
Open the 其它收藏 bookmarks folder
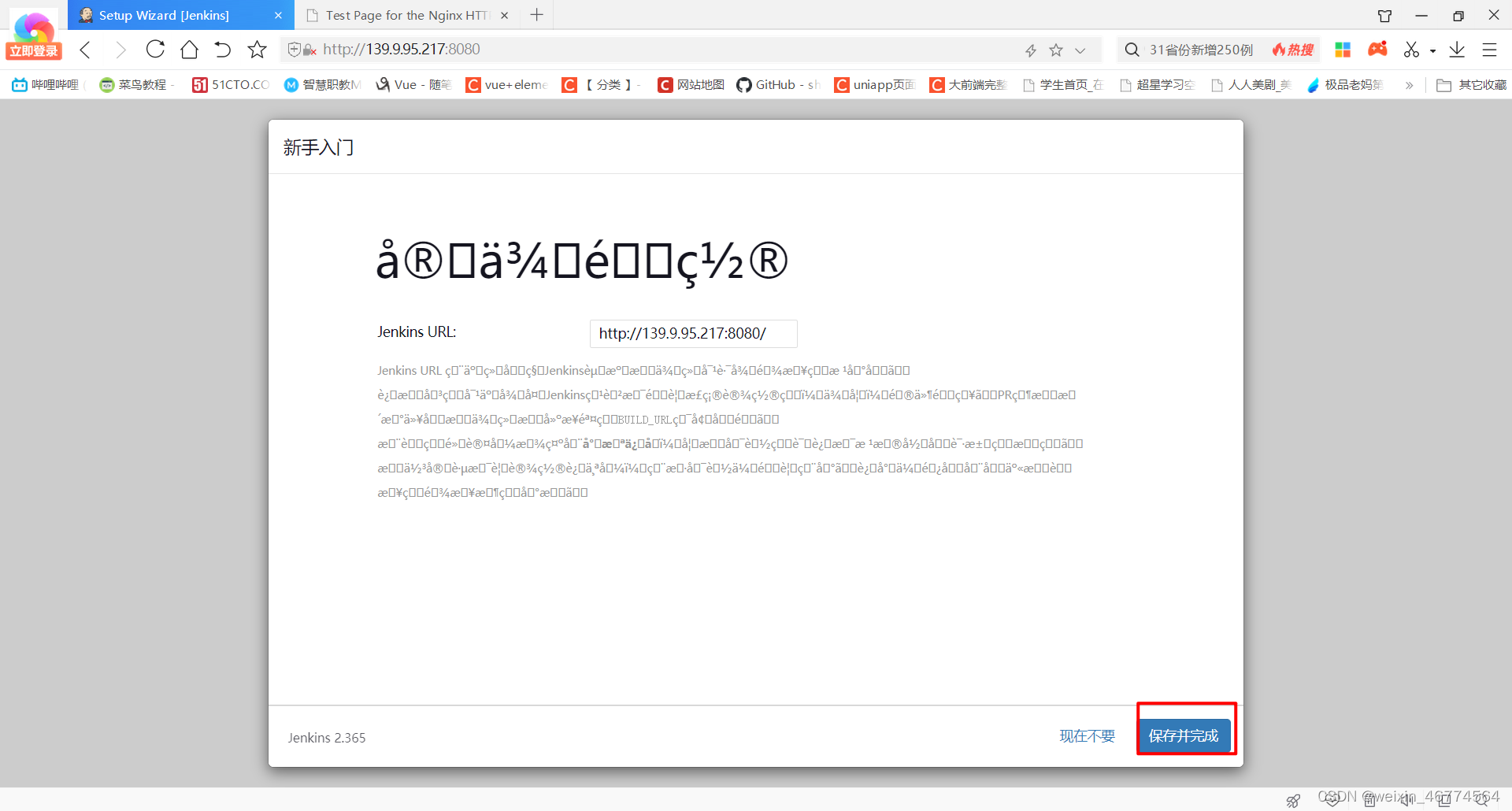(1471, 84)
